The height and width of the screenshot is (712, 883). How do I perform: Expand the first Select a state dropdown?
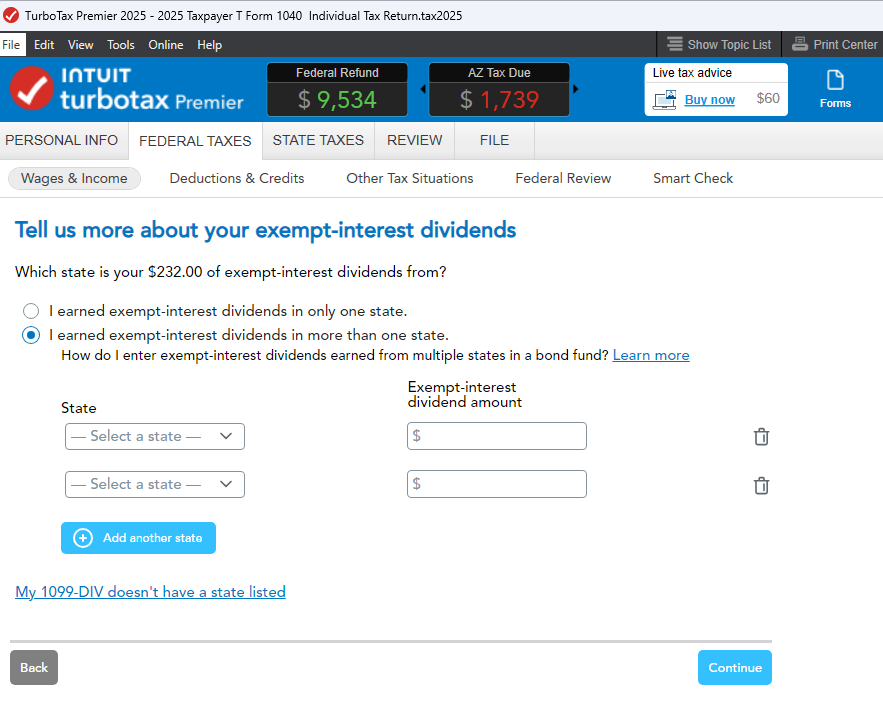coord(155,437)
